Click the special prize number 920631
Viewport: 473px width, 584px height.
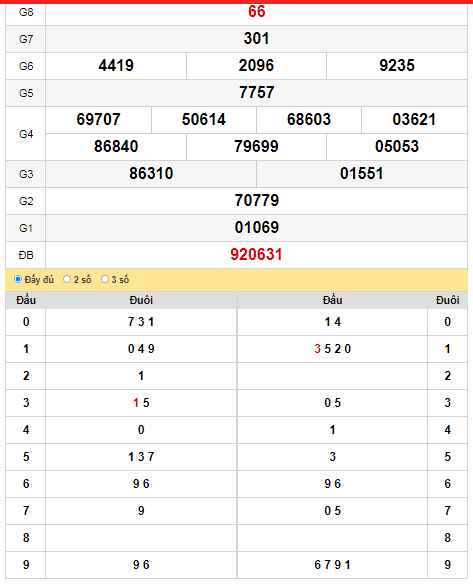256,255
